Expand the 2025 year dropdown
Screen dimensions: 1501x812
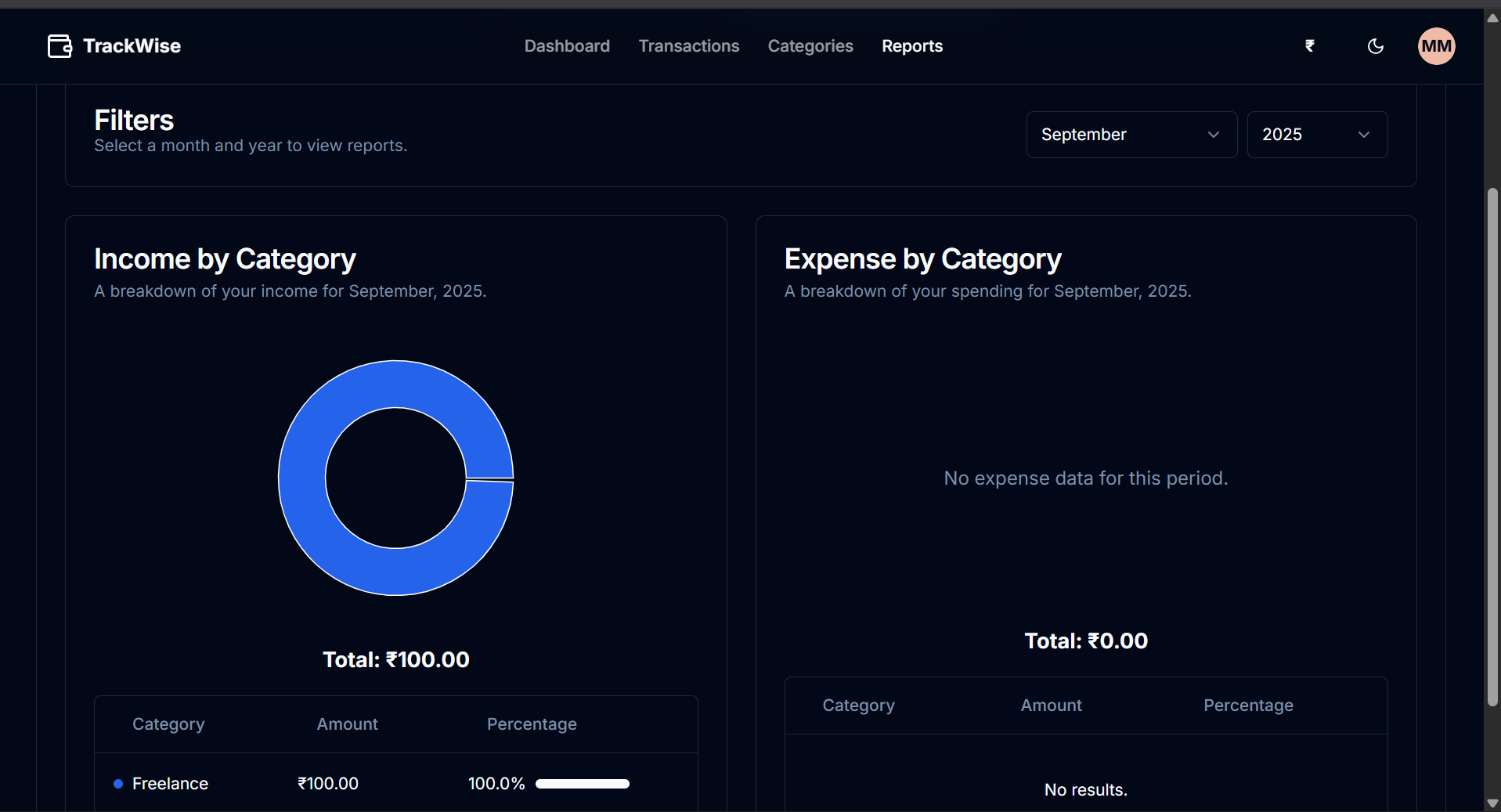click(x=1316, y=135)
